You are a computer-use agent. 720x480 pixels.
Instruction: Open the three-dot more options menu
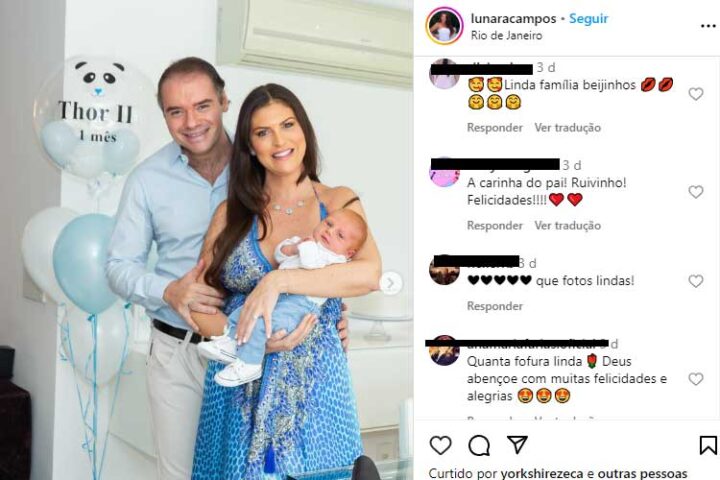(708, 26)
